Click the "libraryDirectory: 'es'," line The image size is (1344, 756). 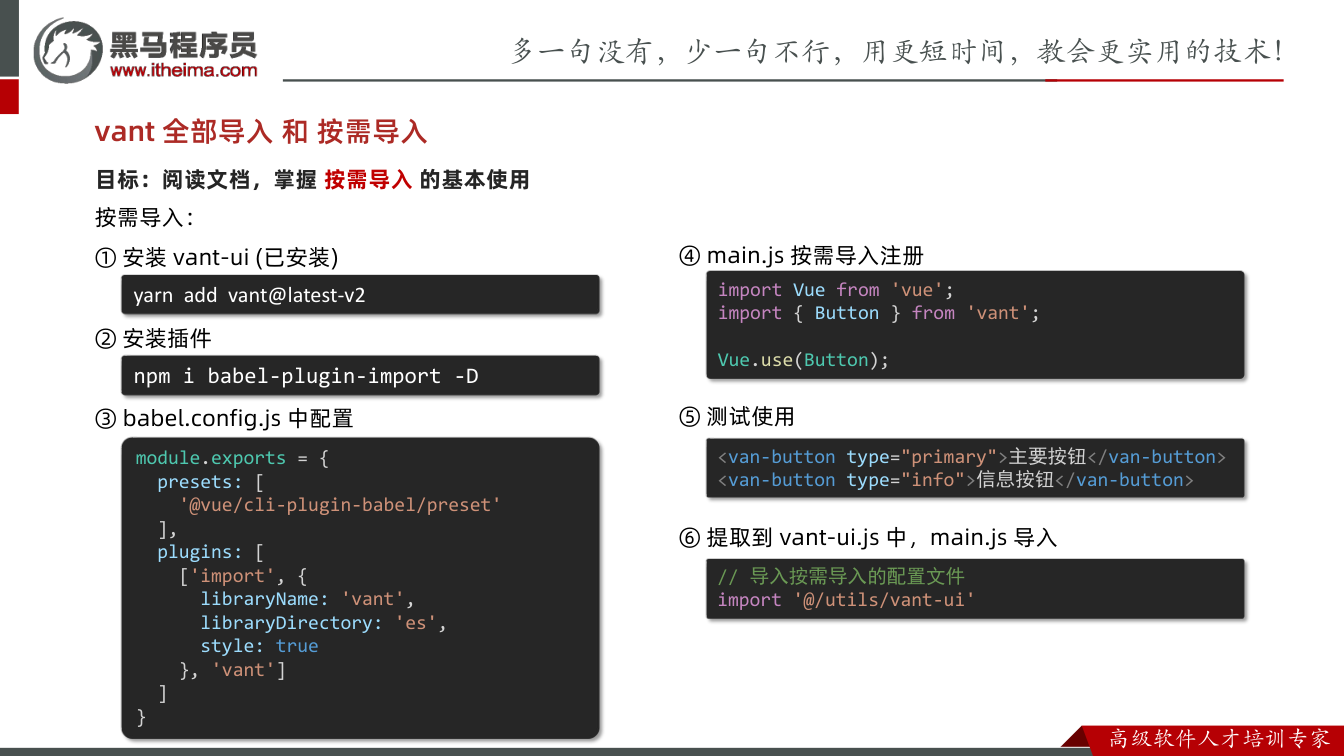coord(323,622)
